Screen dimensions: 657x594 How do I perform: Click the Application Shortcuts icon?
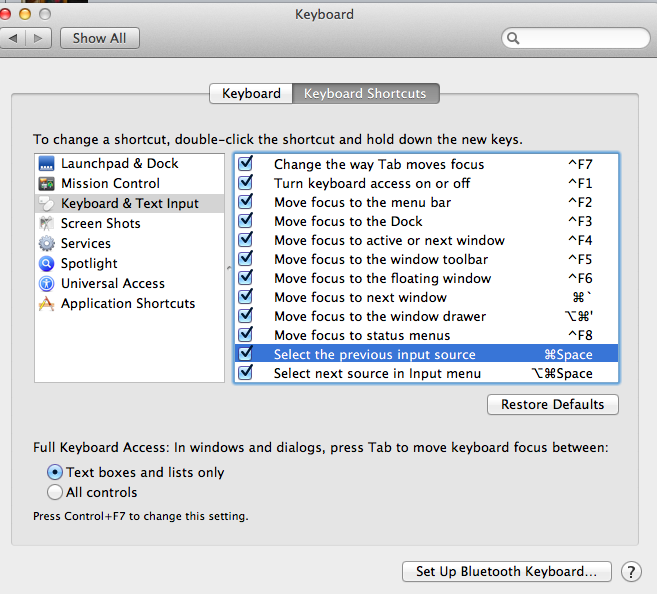[x=46, y=304]
